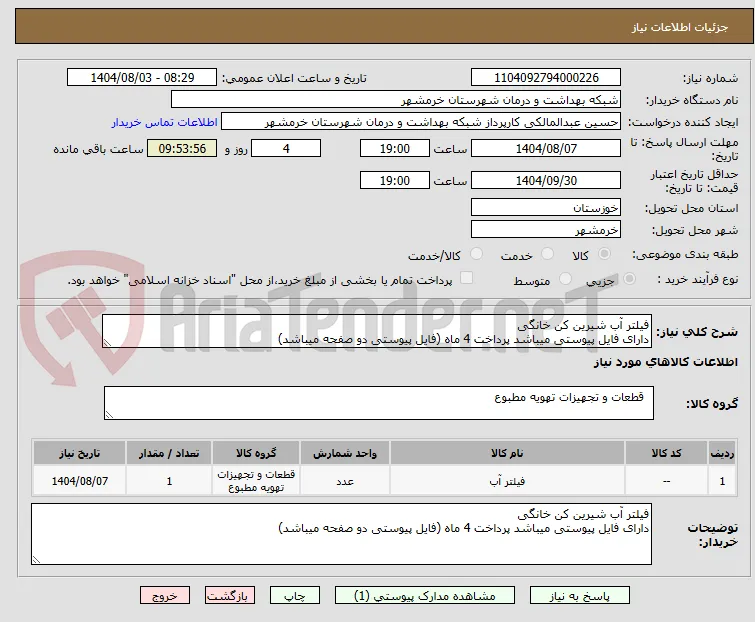Image resolution: width=755 pixels, height=622 pixels.
Task: Click the remaining days field showing 4
Action: point(286,148)
